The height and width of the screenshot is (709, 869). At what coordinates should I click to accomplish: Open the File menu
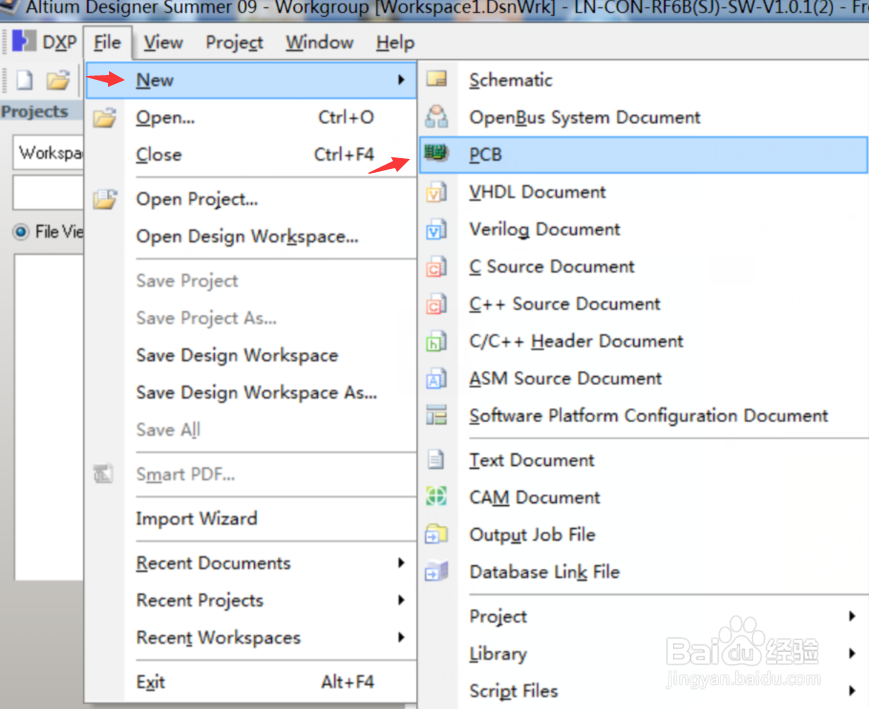[x=108, y=42]
